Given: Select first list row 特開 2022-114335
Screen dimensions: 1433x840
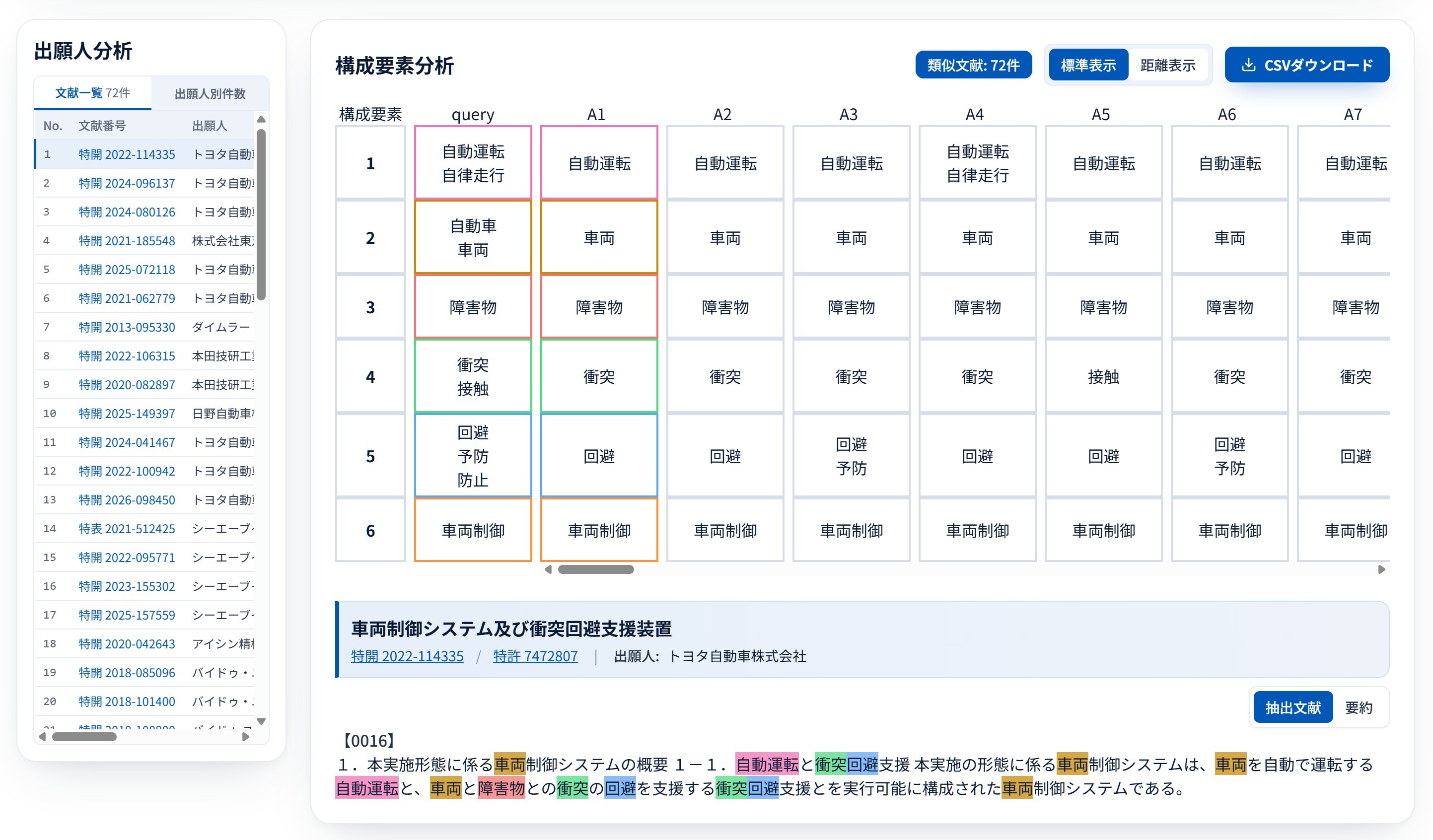Looking at the screenshot, I should click(144, 154).
